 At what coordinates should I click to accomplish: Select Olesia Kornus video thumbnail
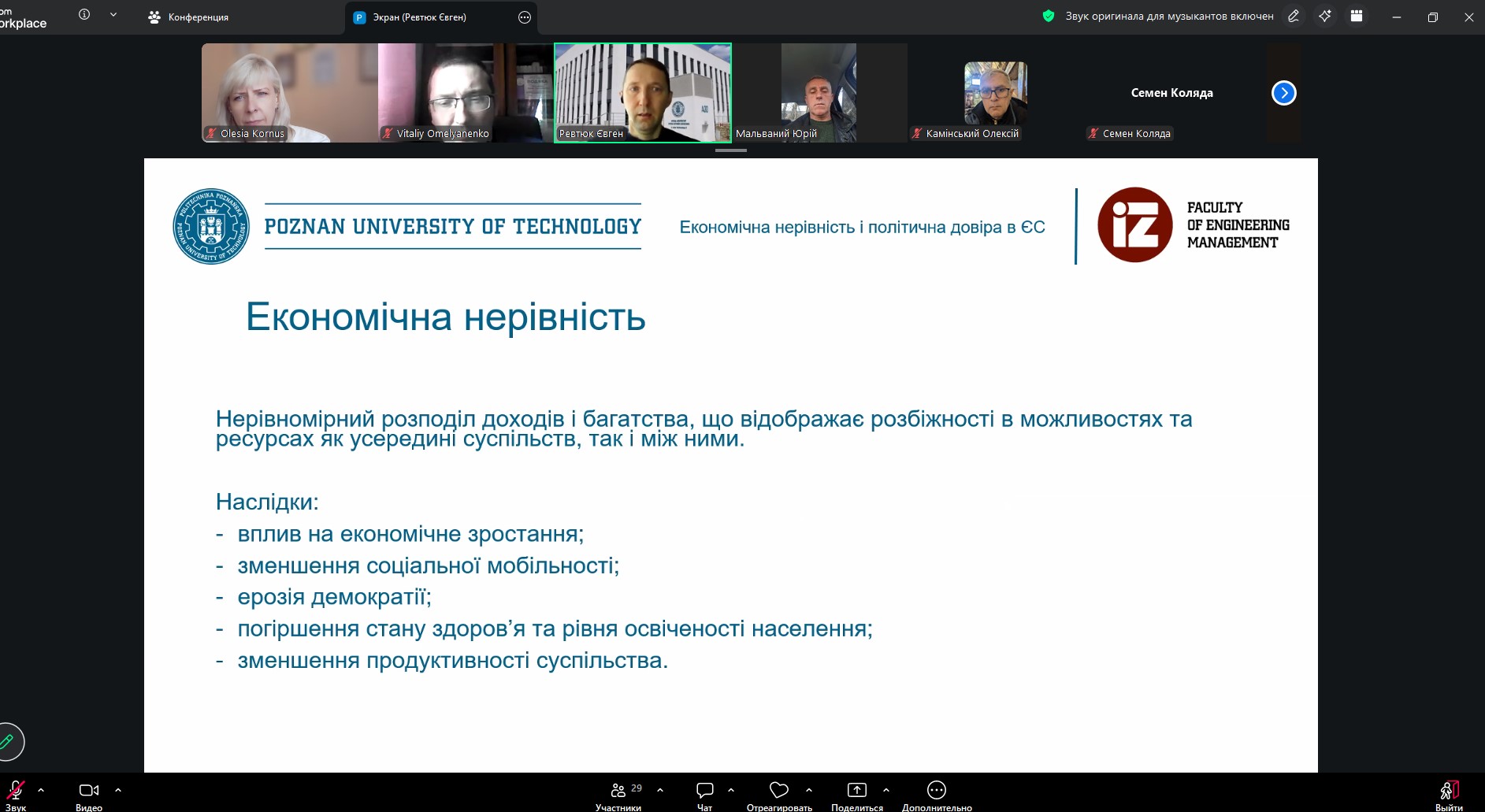click(x=289, y=92)
